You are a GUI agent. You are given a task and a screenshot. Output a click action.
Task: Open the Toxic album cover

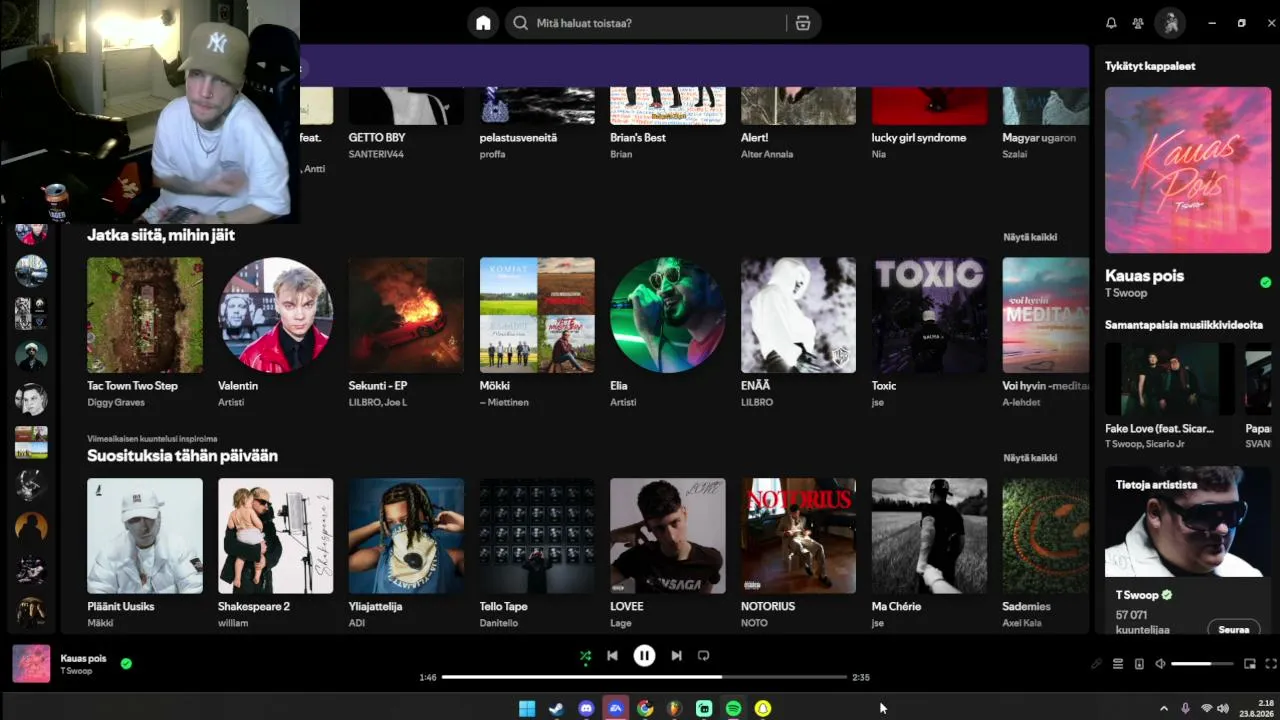(929, 315)
